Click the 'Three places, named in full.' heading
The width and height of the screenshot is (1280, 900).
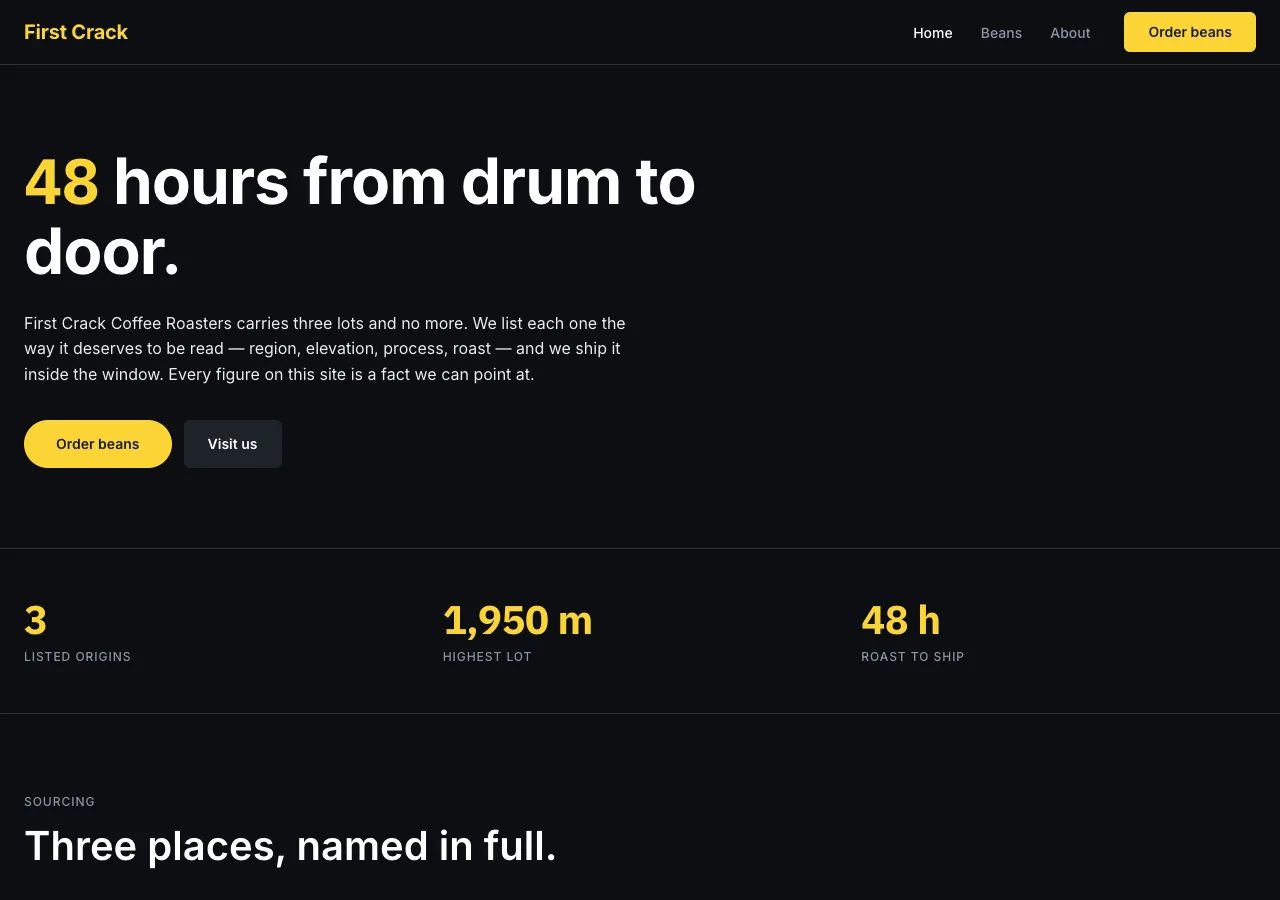[290, 846]
